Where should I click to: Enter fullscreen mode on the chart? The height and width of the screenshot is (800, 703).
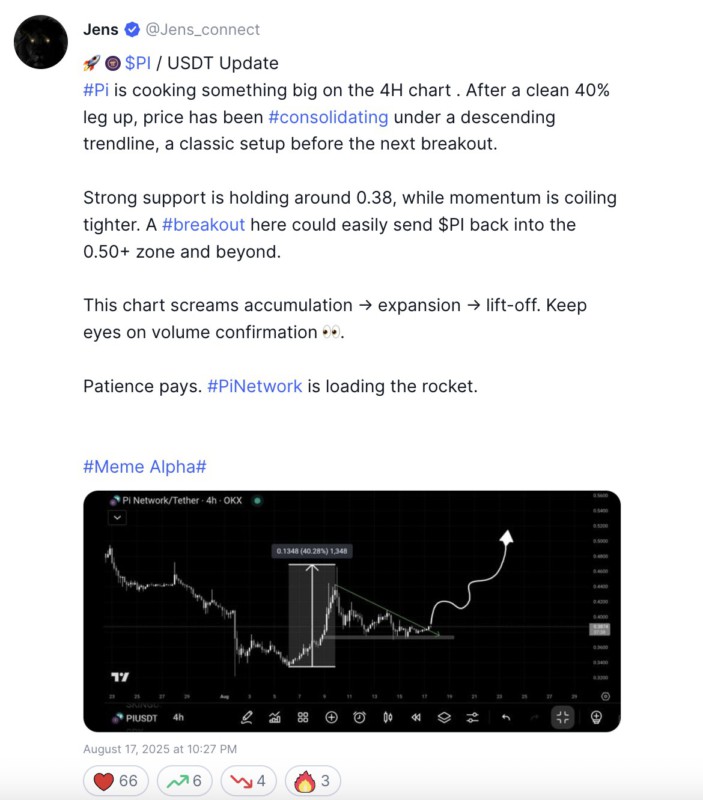(x=563, y=717)
